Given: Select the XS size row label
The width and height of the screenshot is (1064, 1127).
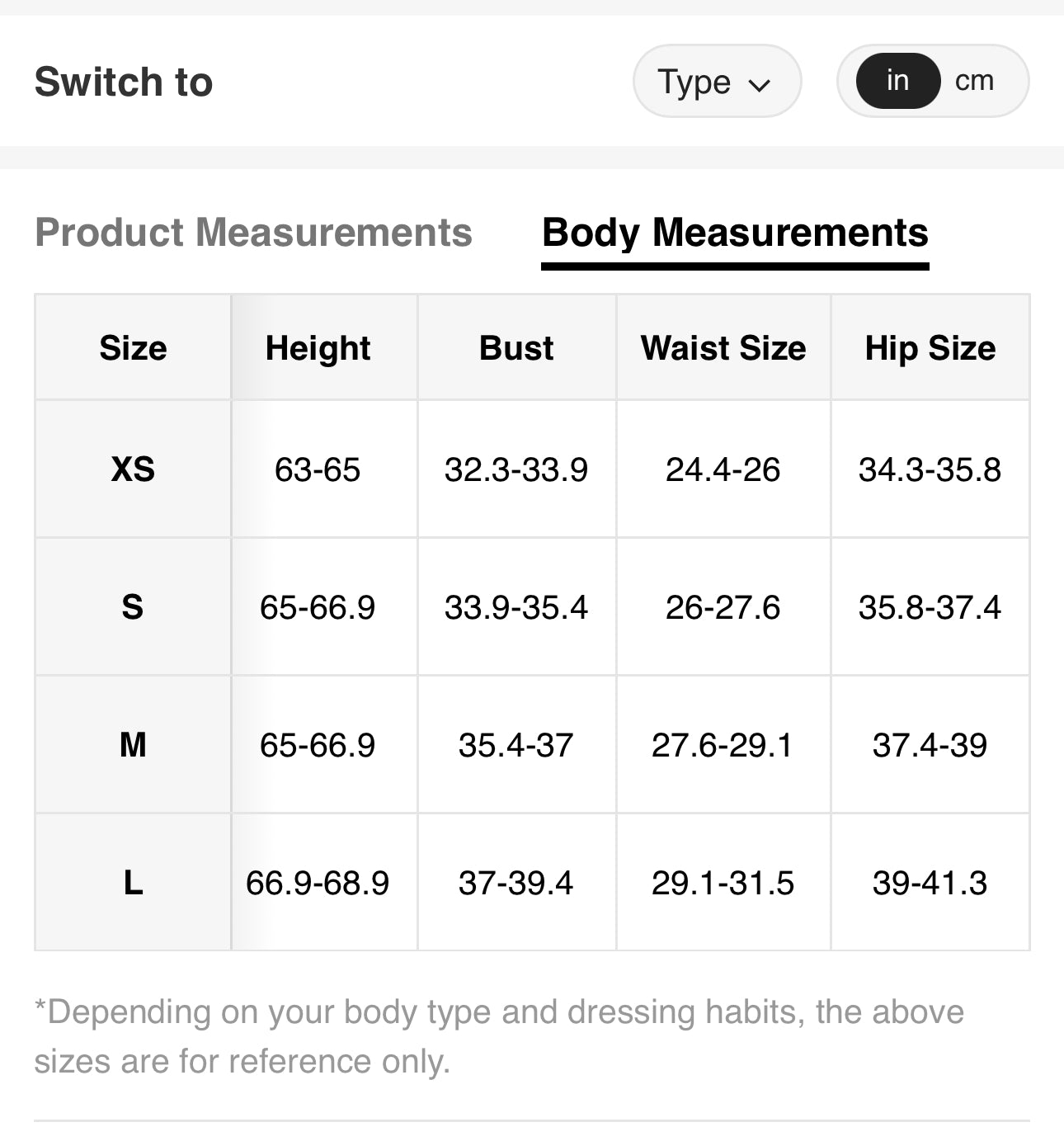Looking at the screenshot, I should [133, 469].
